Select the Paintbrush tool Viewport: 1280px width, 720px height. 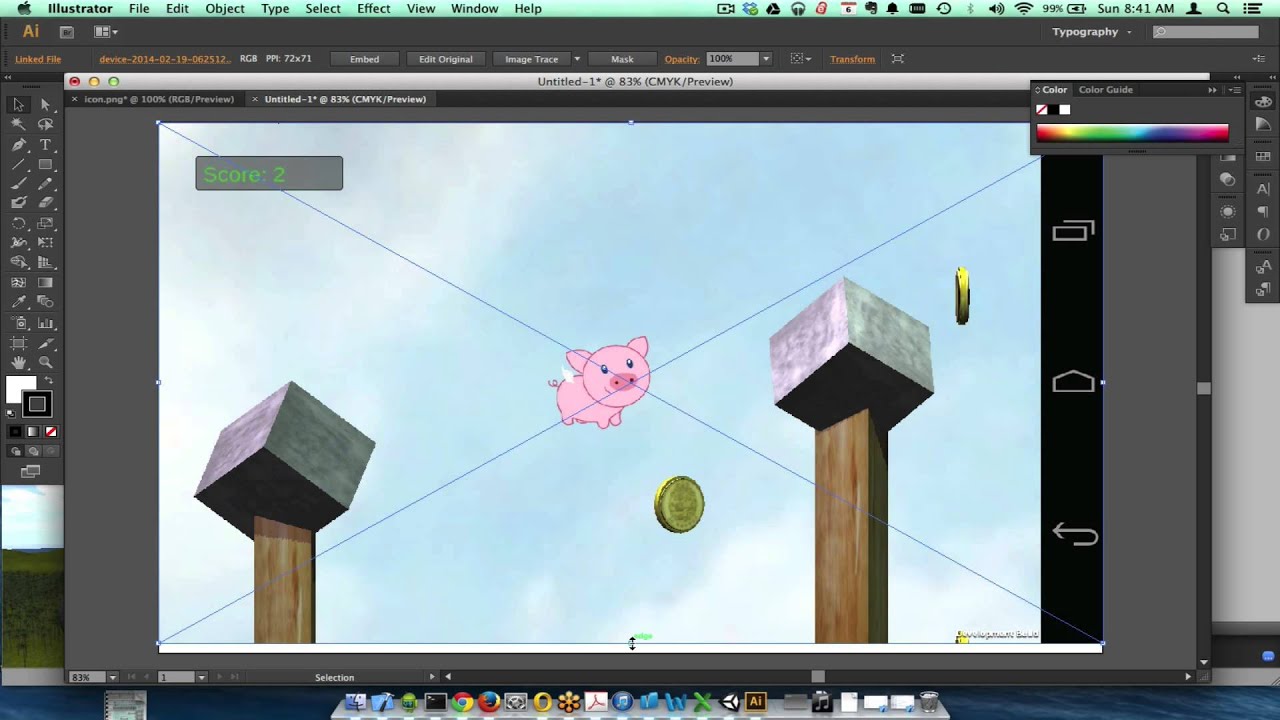[x=18, y=184]
